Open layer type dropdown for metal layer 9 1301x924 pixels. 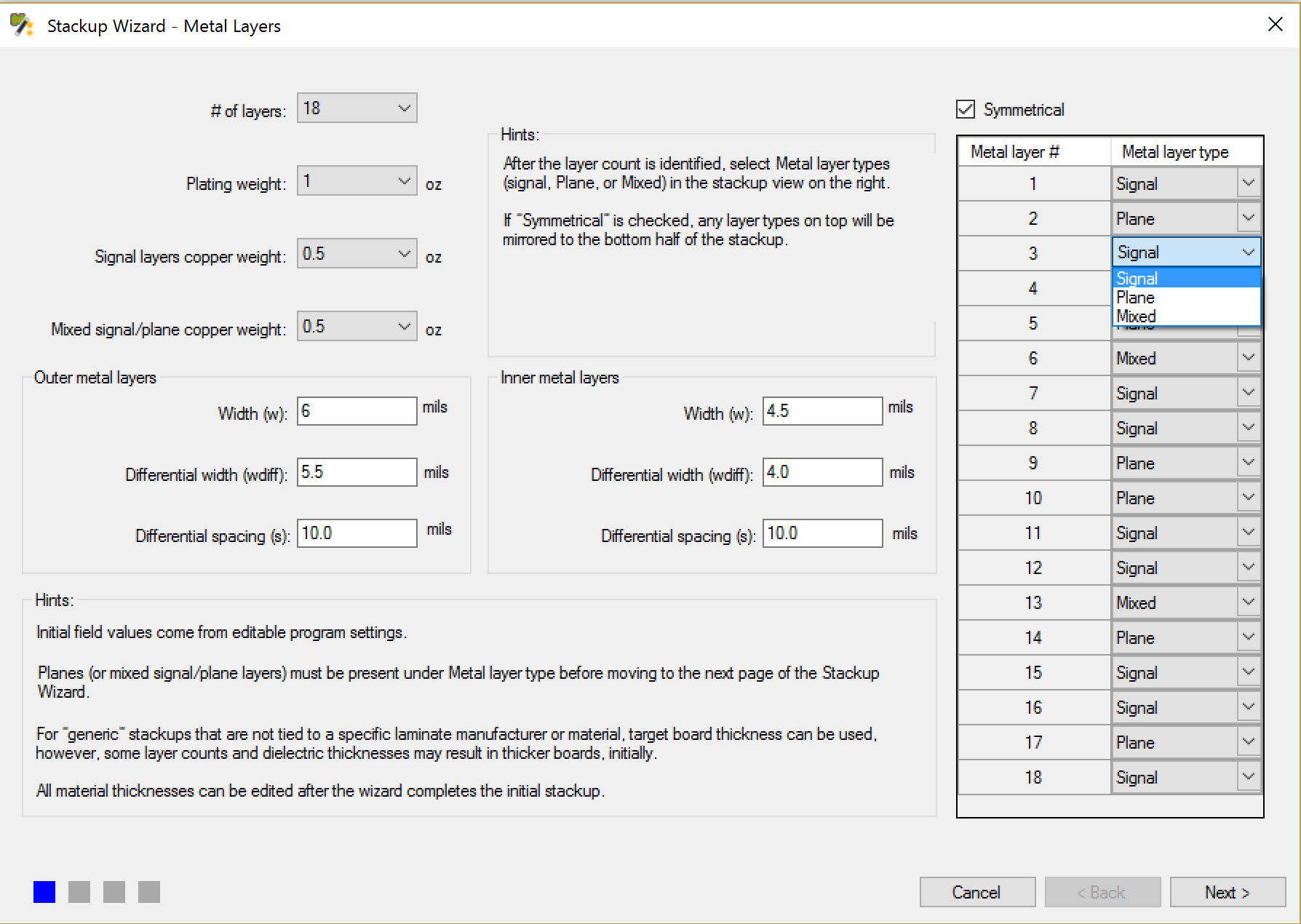(1248, 462)
